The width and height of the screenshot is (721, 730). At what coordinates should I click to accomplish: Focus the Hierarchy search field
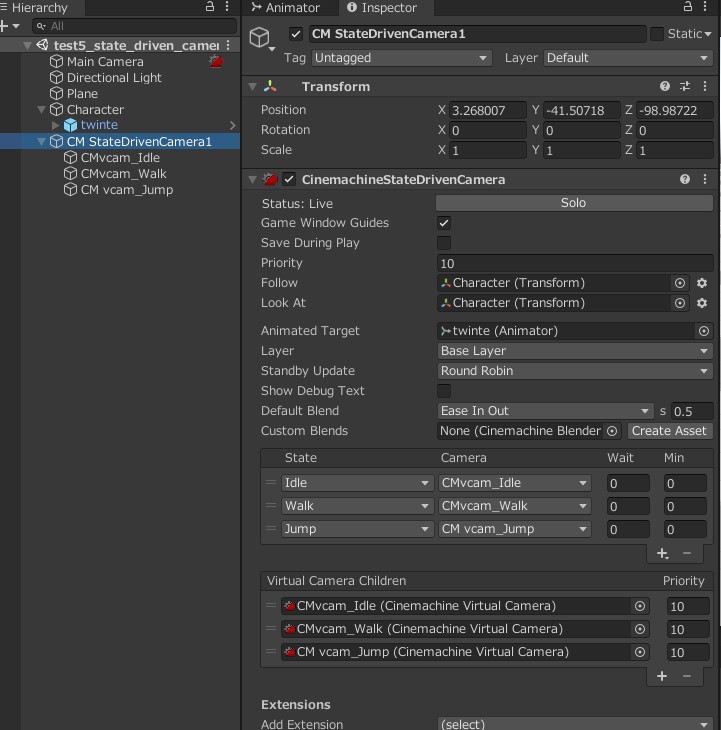pyautogui.click(x=135, y=26)
